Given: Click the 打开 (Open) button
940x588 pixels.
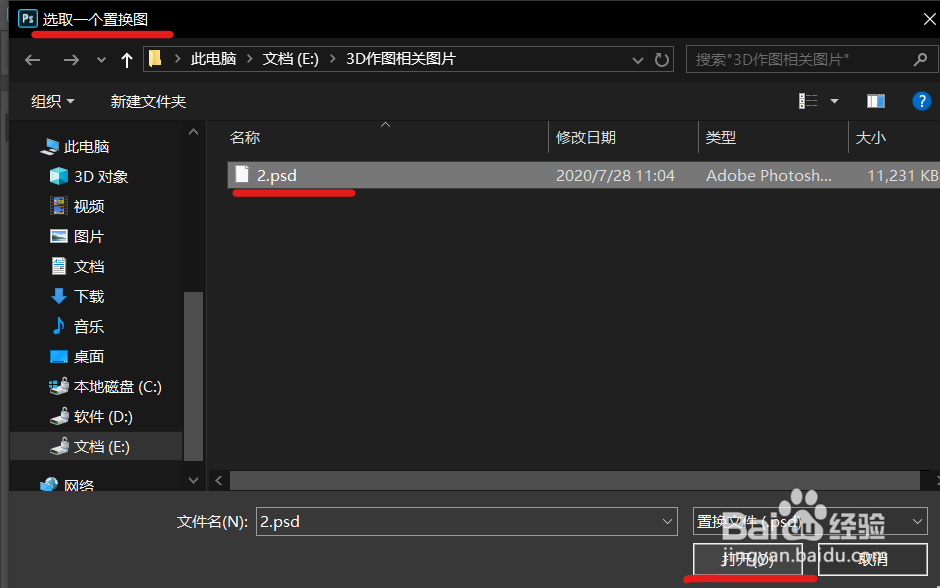Looking at the screenshot, I should [x=751, y=560].
